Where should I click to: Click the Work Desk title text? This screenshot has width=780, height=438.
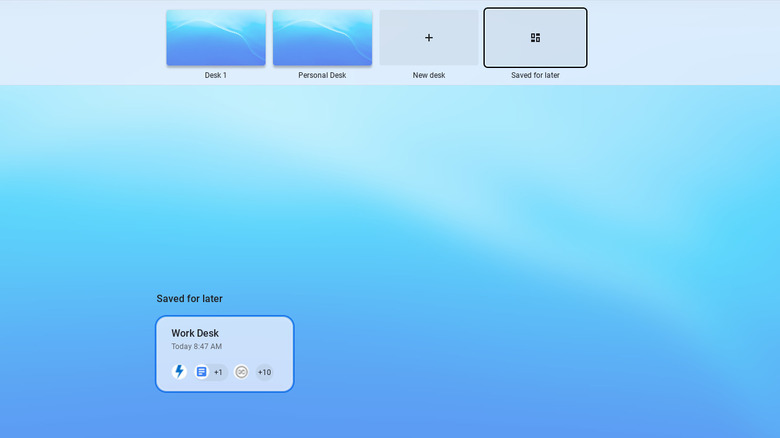pyautogui.click(x=195, y=333)
